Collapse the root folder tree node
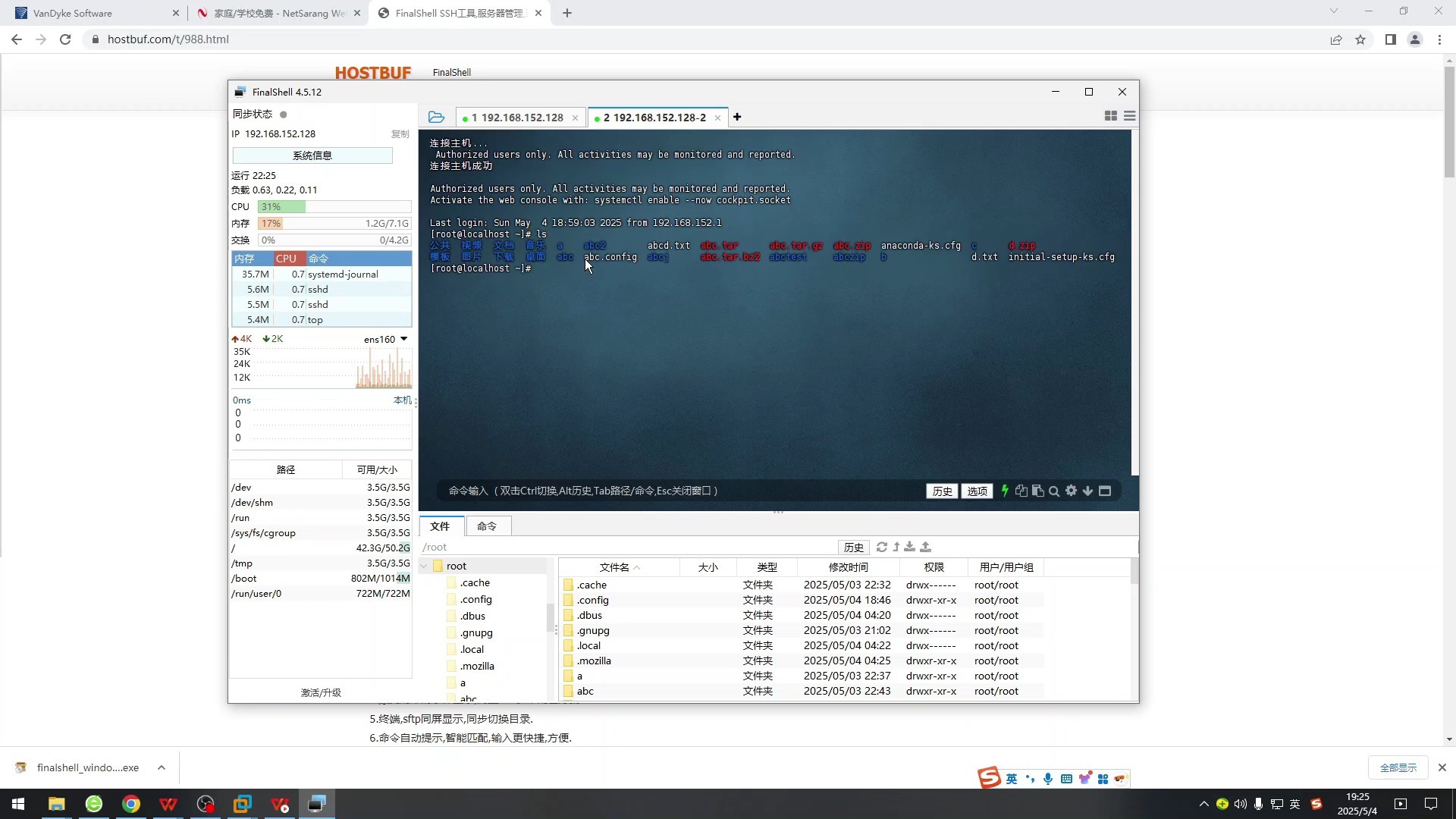 click(424, 566)
